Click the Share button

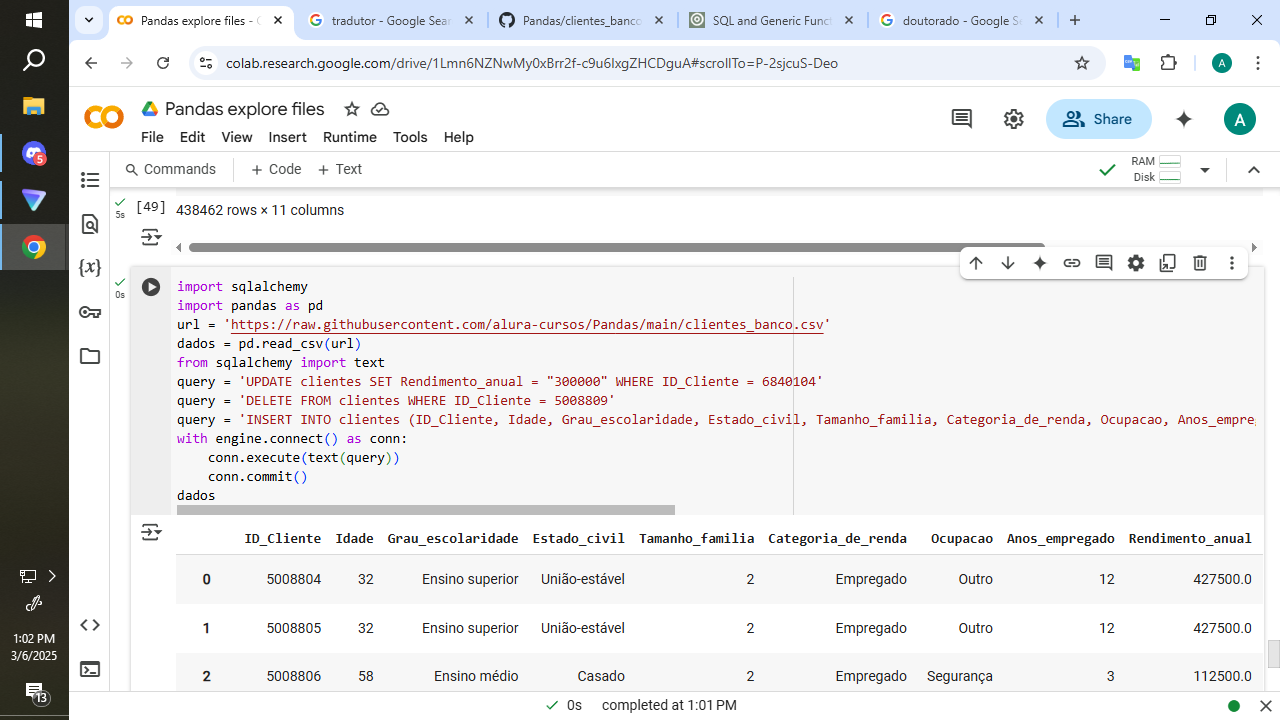tap(1098, 119)
